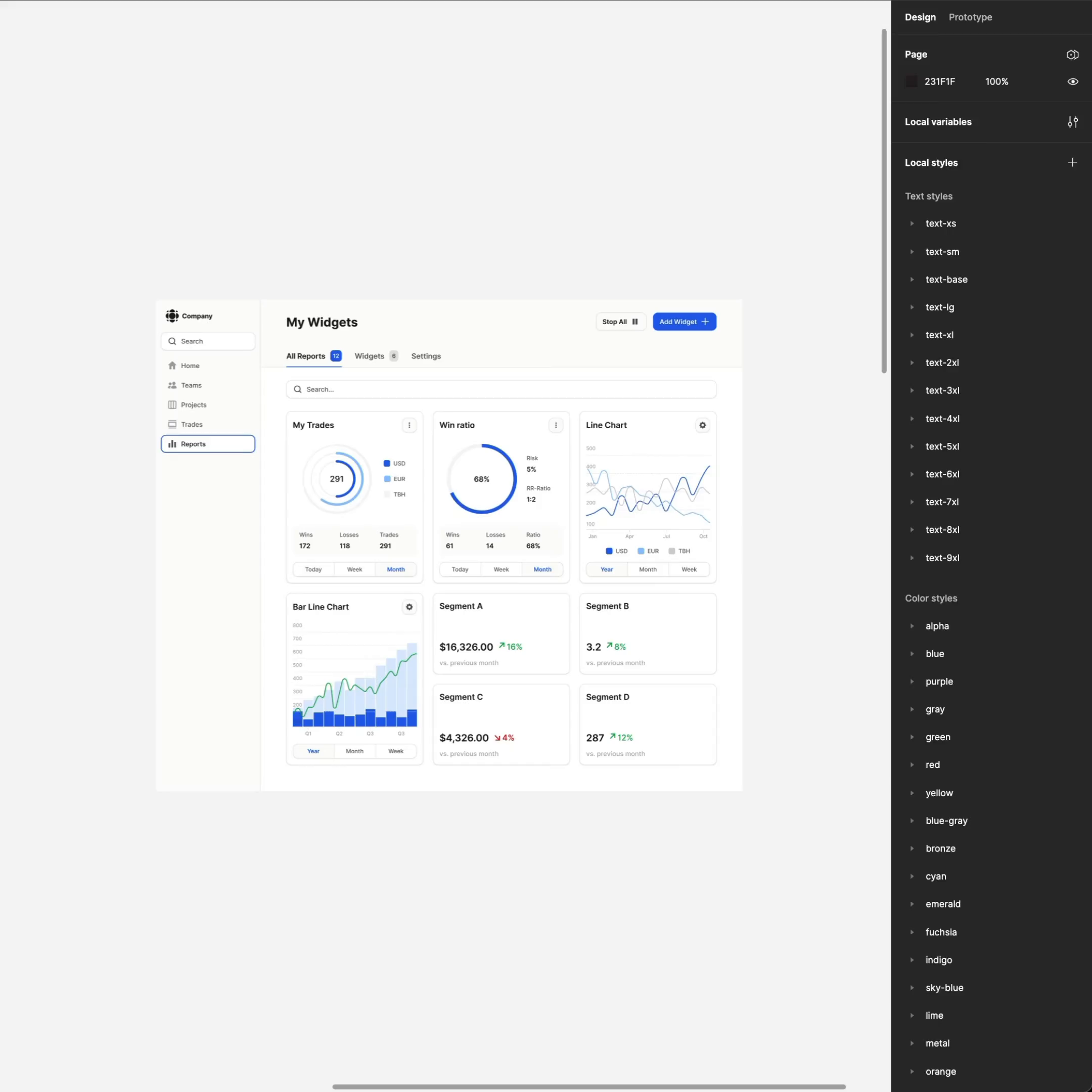Select Month filter on Line Chart
1092x1092 pixels.
(648, 569)
